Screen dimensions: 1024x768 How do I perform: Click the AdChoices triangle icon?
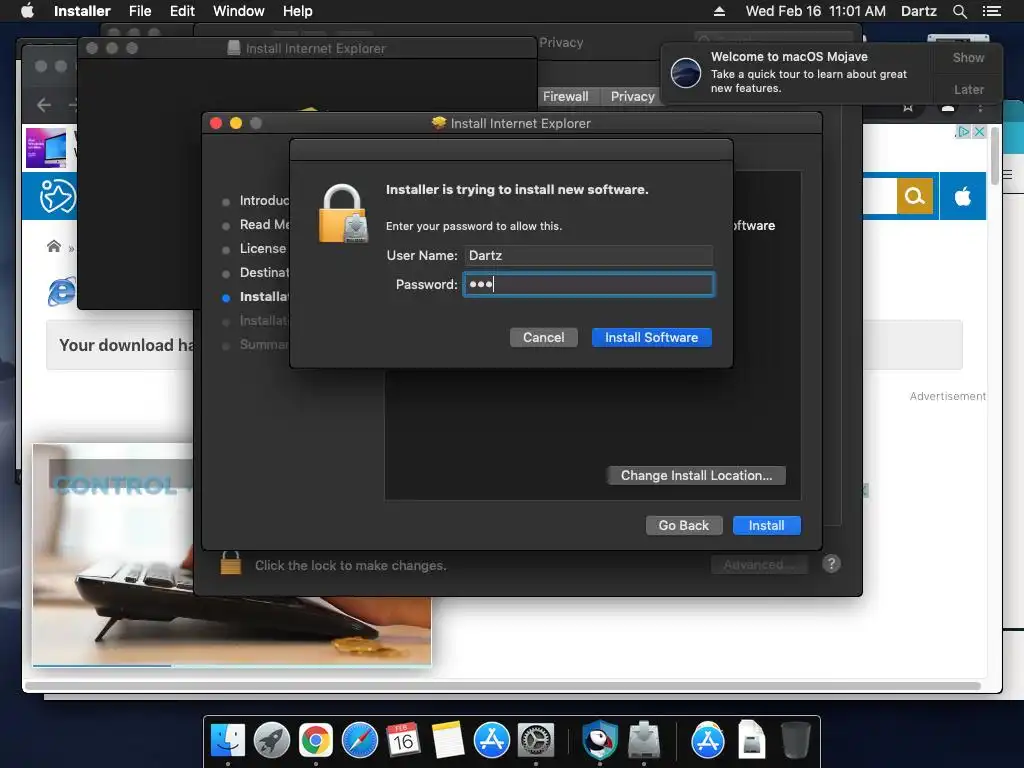[x=963, y=131]
